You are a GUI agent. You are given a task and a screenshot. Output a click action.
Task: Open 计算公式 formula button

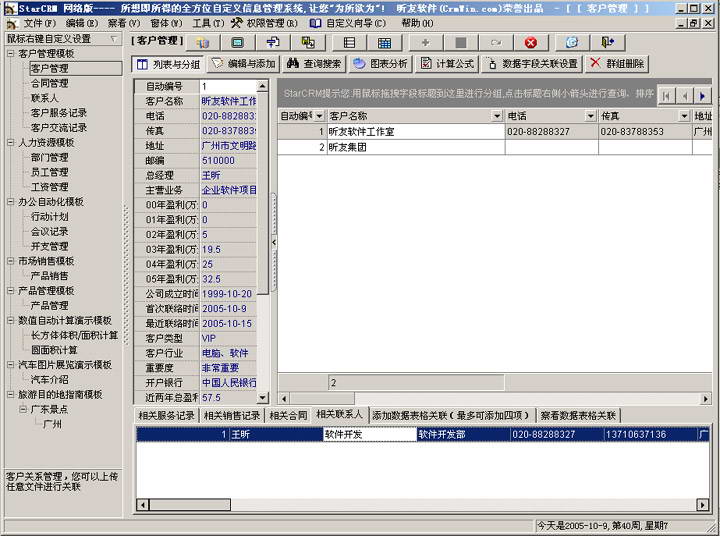pos(447,64)
